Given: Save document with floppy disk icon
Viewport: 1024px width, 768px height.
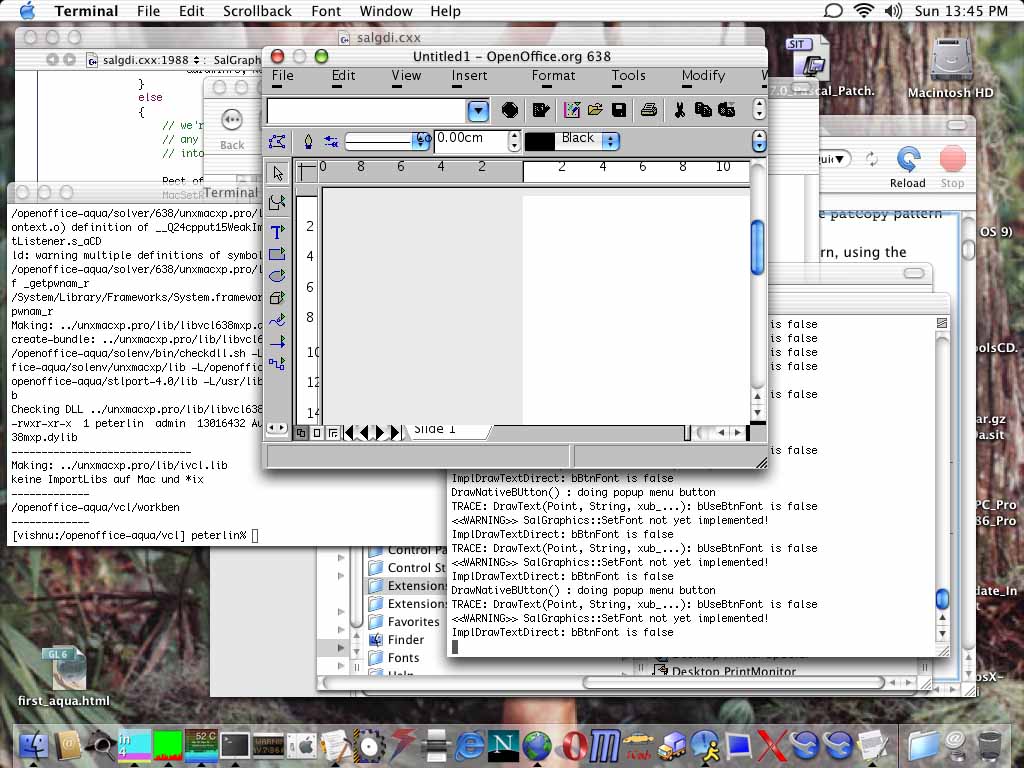Looking at the screenshot, I should [619, 110].
